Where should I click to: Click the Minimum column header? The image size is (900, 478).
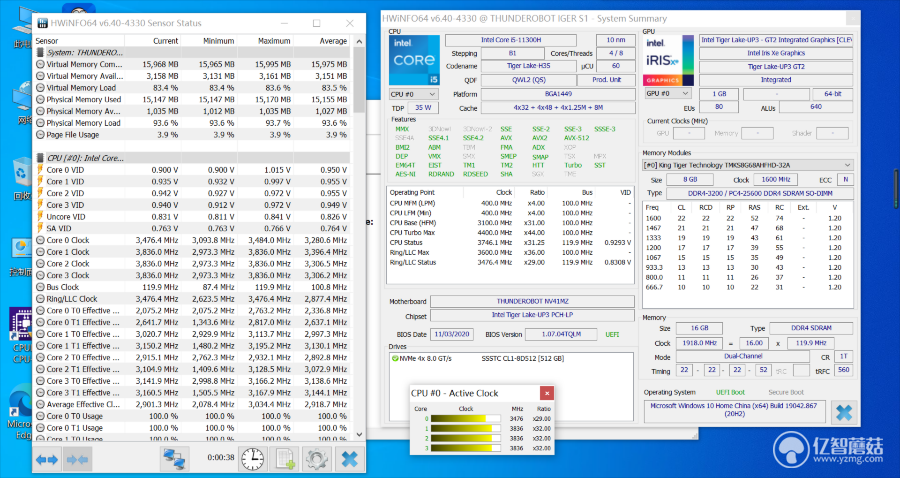[x=208, y=41]
